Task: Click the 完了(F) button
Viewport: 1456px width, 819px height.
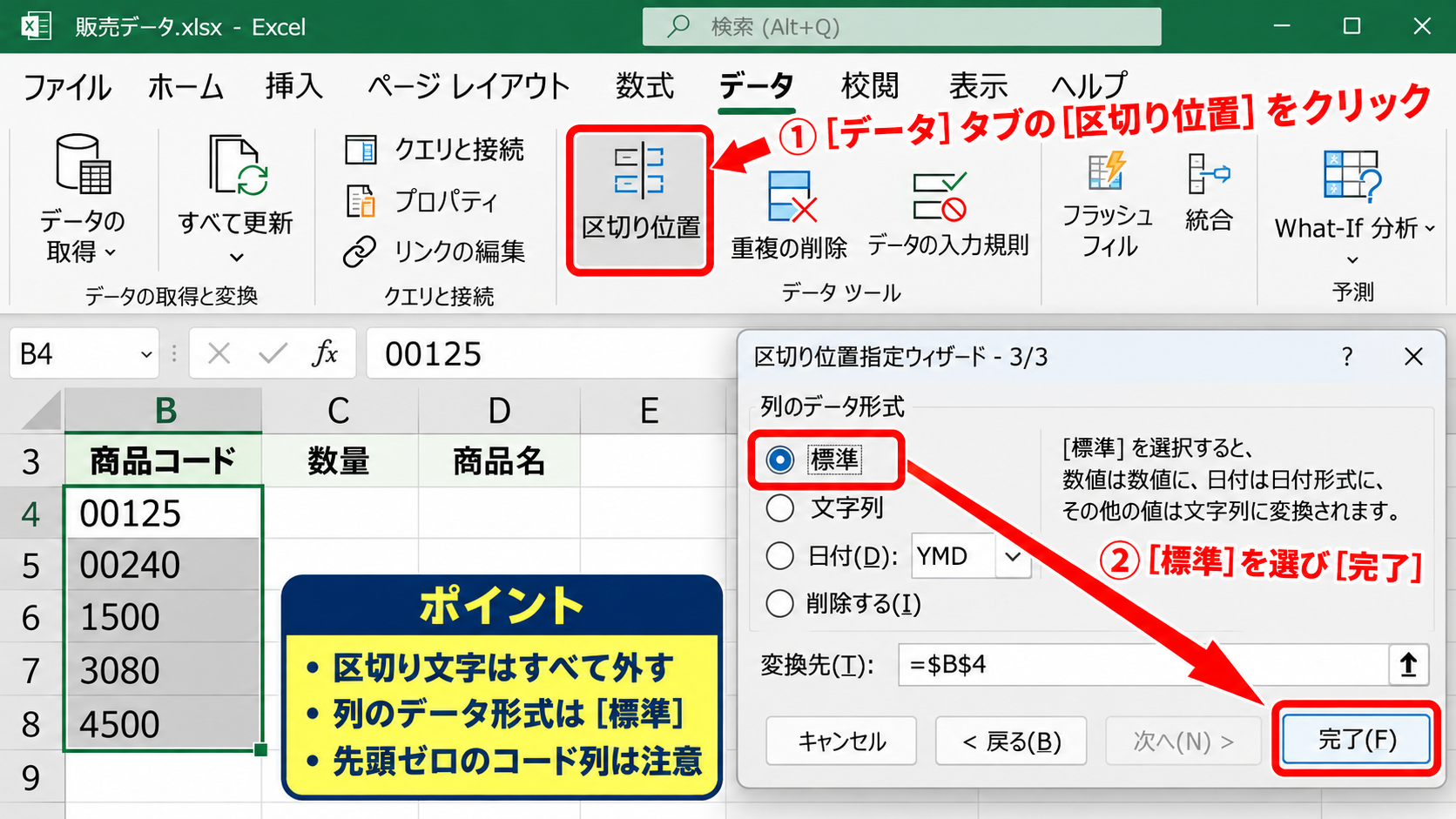Action: (1356, 740)
